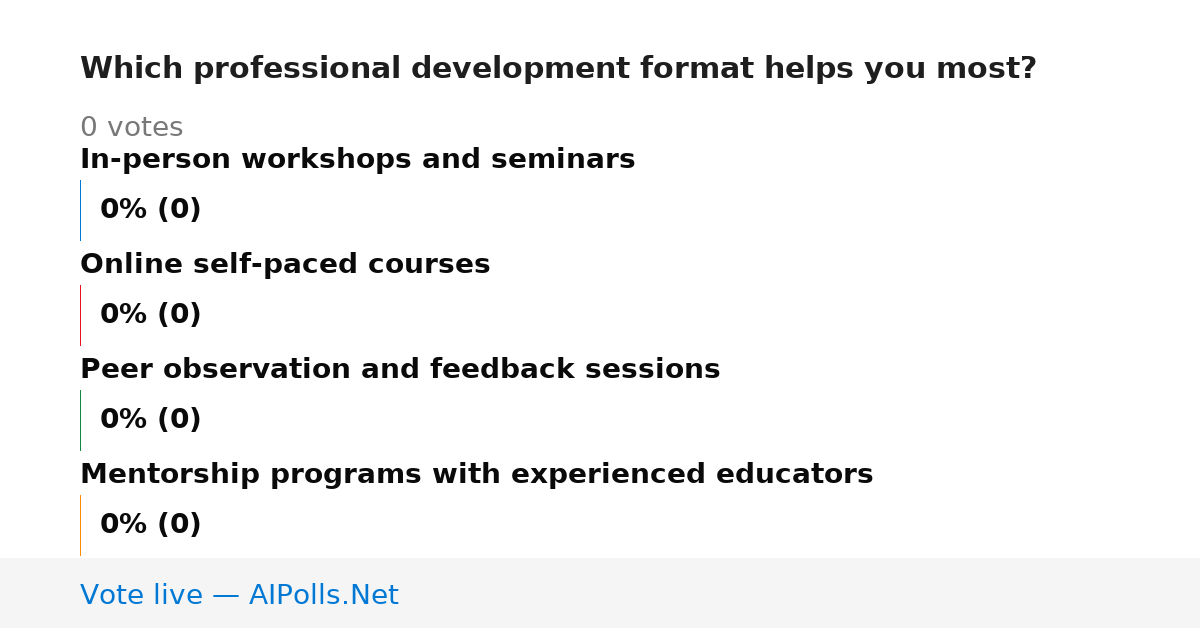The width and height of the screenshot is (1200, 628).
Task: Click the 0 votes total count
Action: coord(131,128)
